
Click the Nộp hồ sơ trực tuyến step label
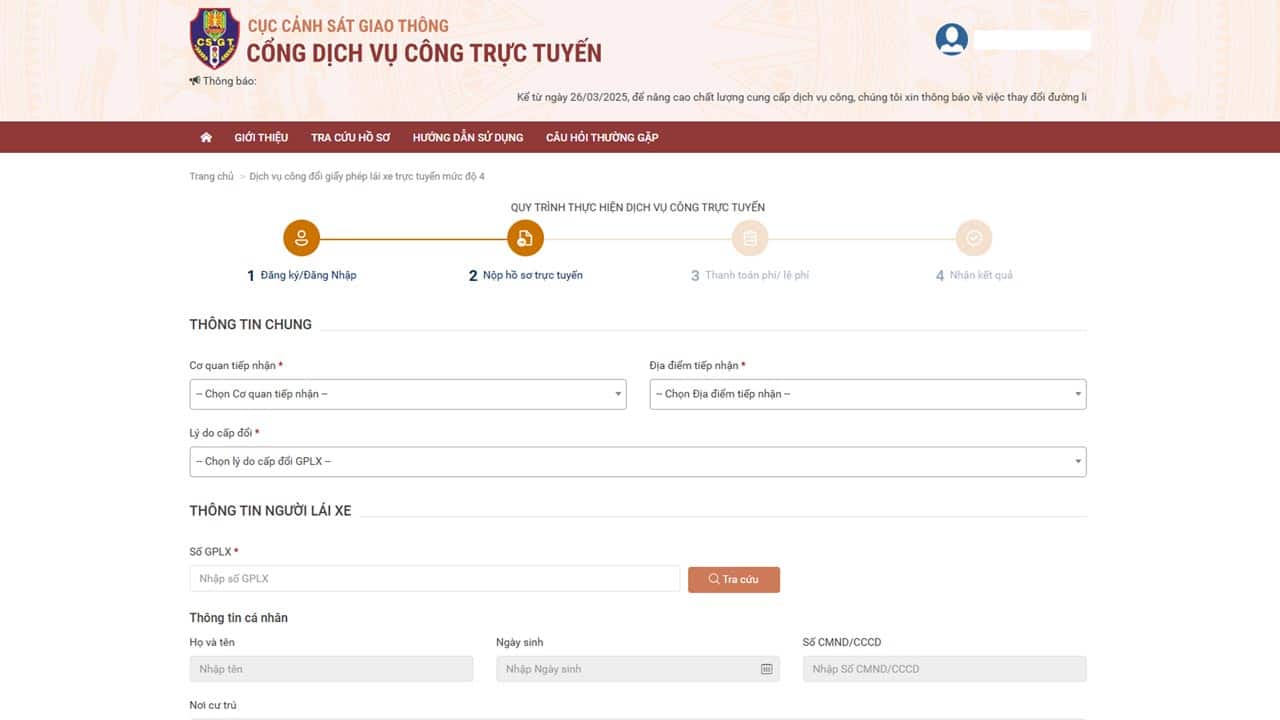533,275
